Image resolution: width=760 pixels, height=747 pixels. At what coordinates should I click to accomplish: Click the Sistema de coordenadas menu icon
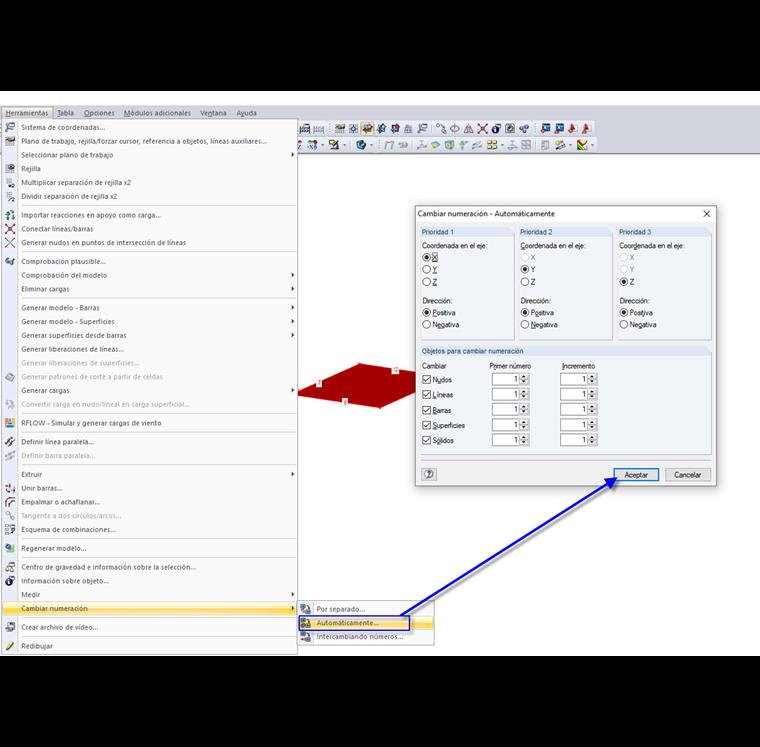10,127
